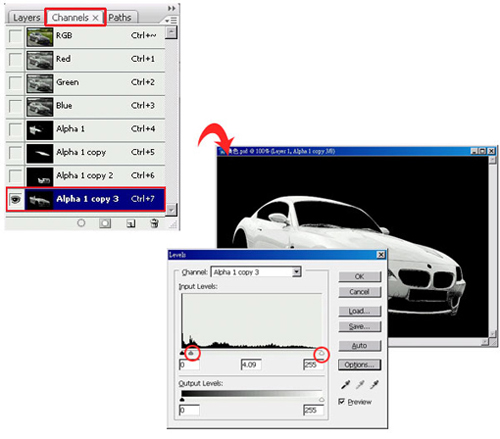This screenshot has width=500, height=439.
Task: Select the Green channel row
Action: [x=85, y=83]
